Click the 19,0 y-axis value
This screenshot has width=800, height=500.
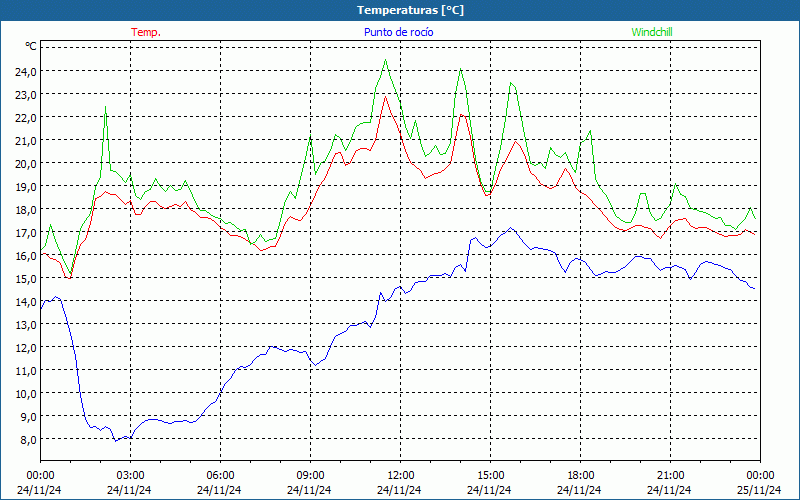(x=26, y=186)
